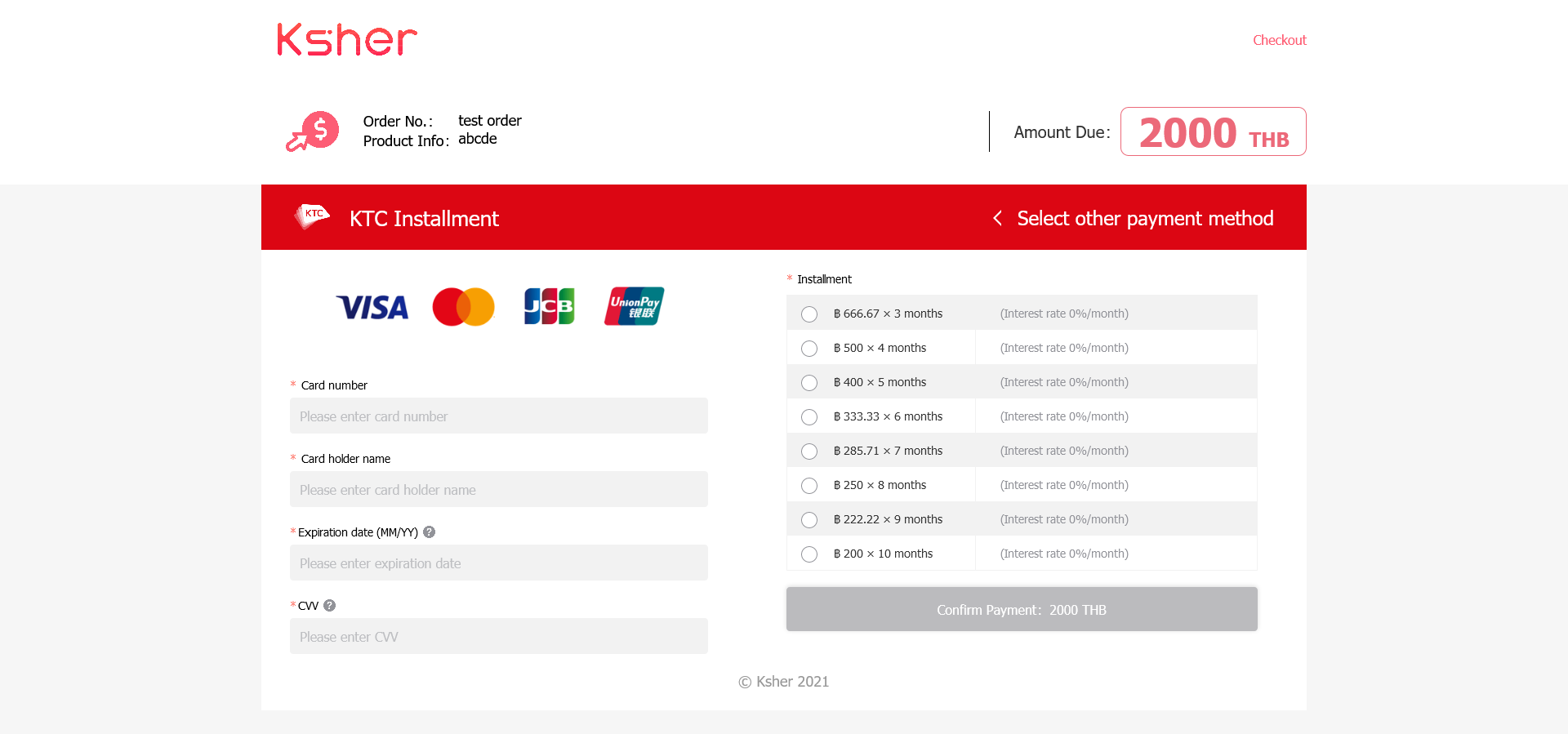This screenshot has width=1568, height=734.
Task: Focus the card number field
Action: tap(499, 416)
